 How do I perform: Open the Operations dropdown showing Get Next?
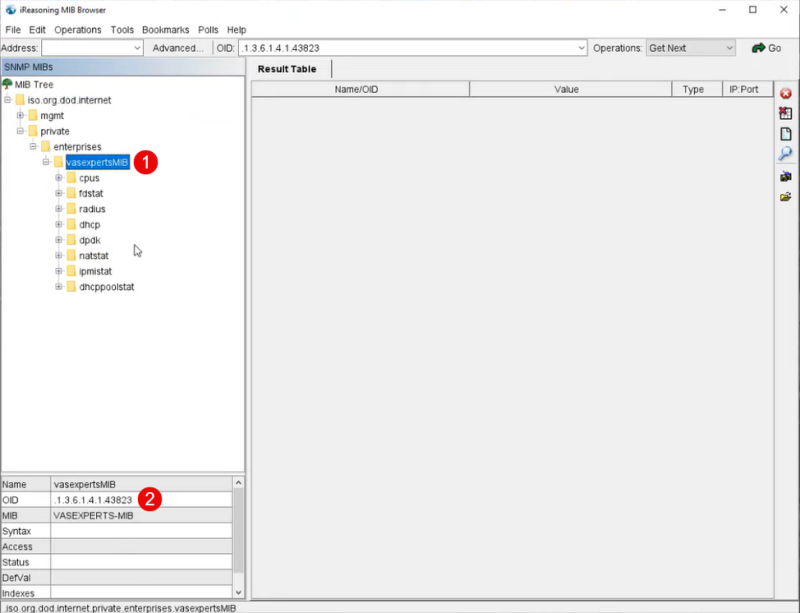729,48
